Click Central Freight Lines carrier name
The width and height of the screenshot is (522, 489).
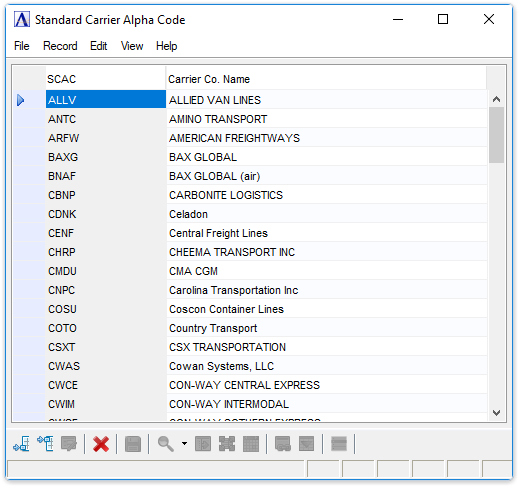pyautogui.click(x=218, y=233)
